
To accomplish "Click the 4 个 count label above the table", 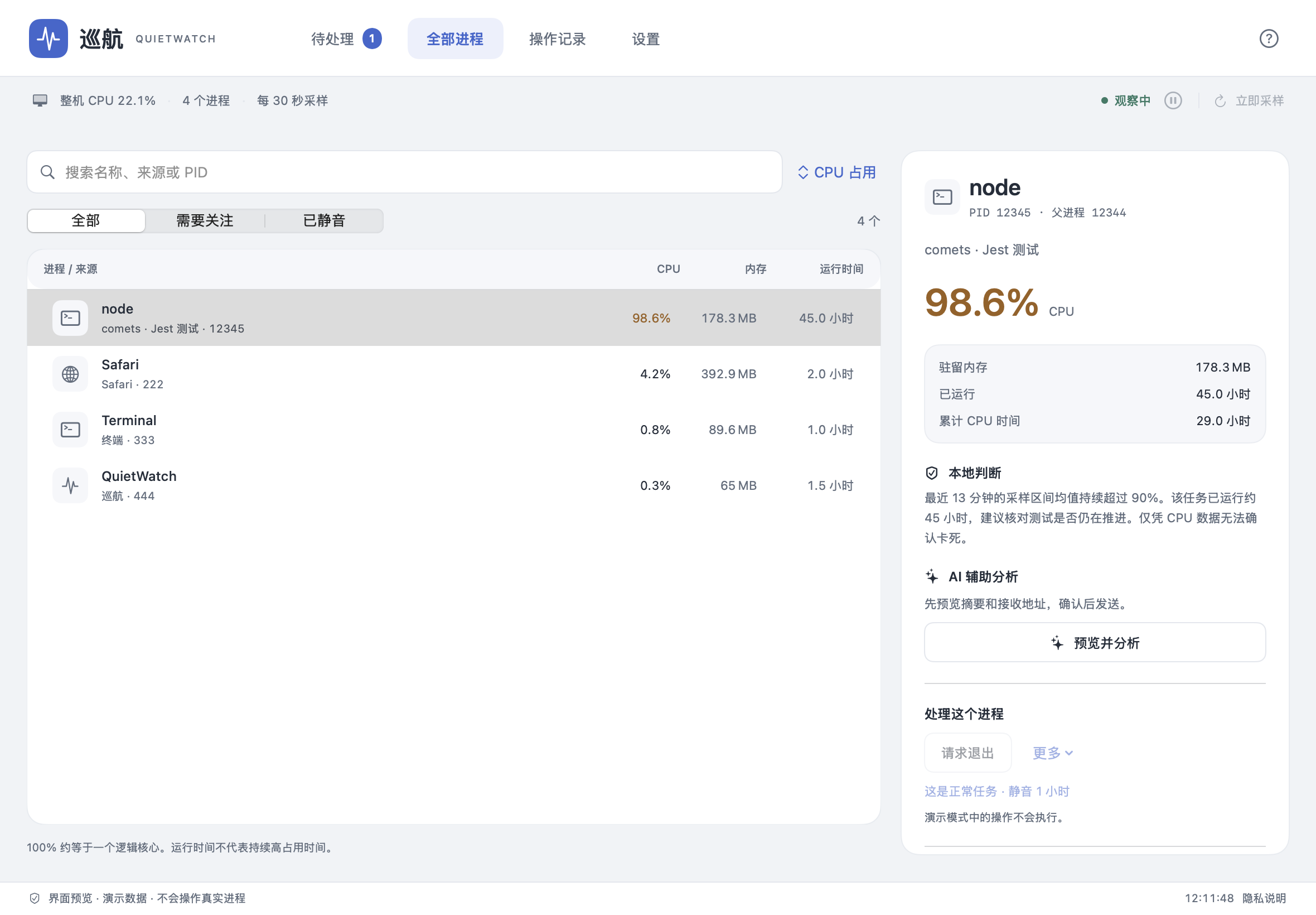I will (868, 221).
